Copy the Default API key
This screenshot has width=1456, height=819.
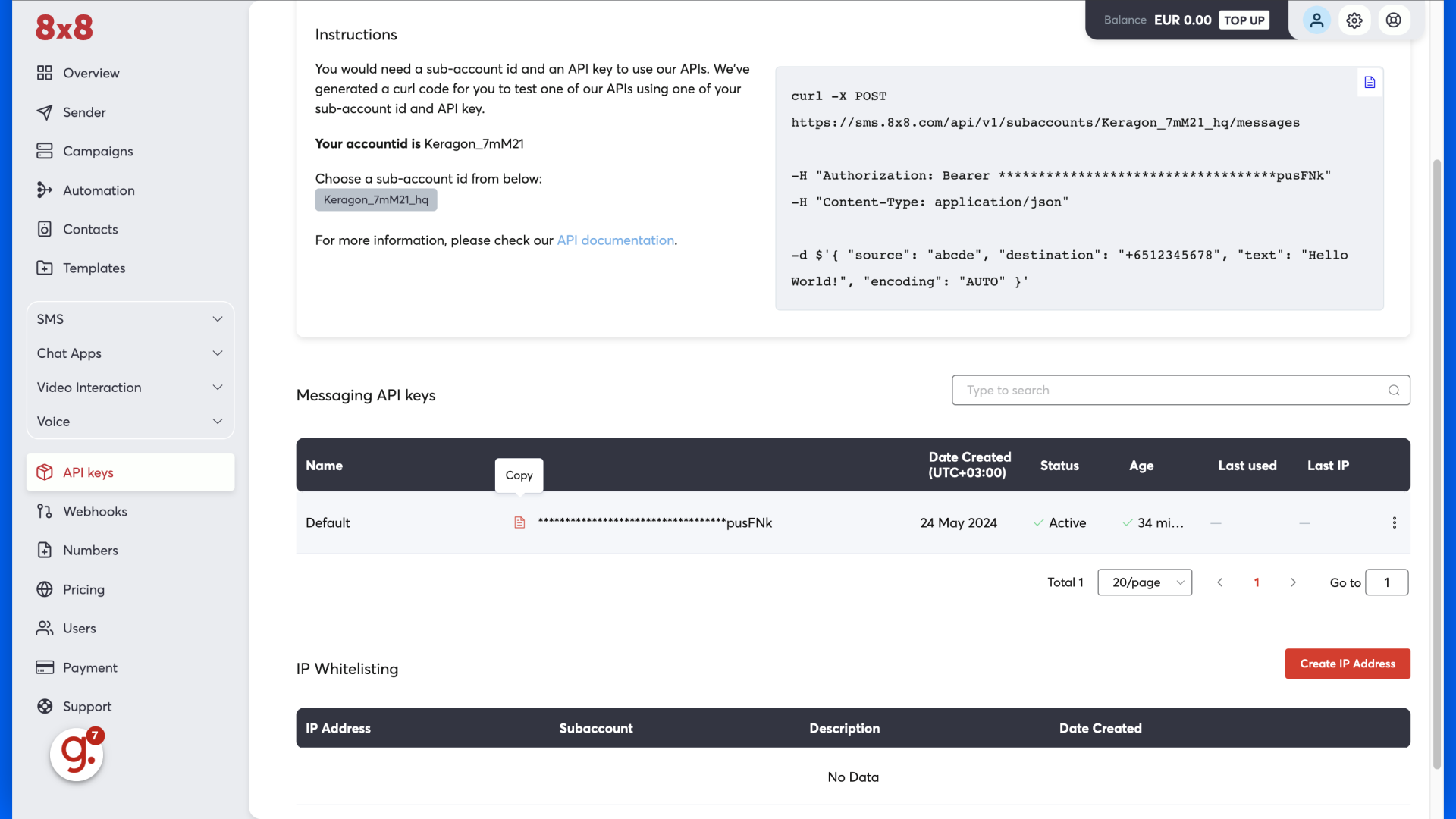(519, 522)
